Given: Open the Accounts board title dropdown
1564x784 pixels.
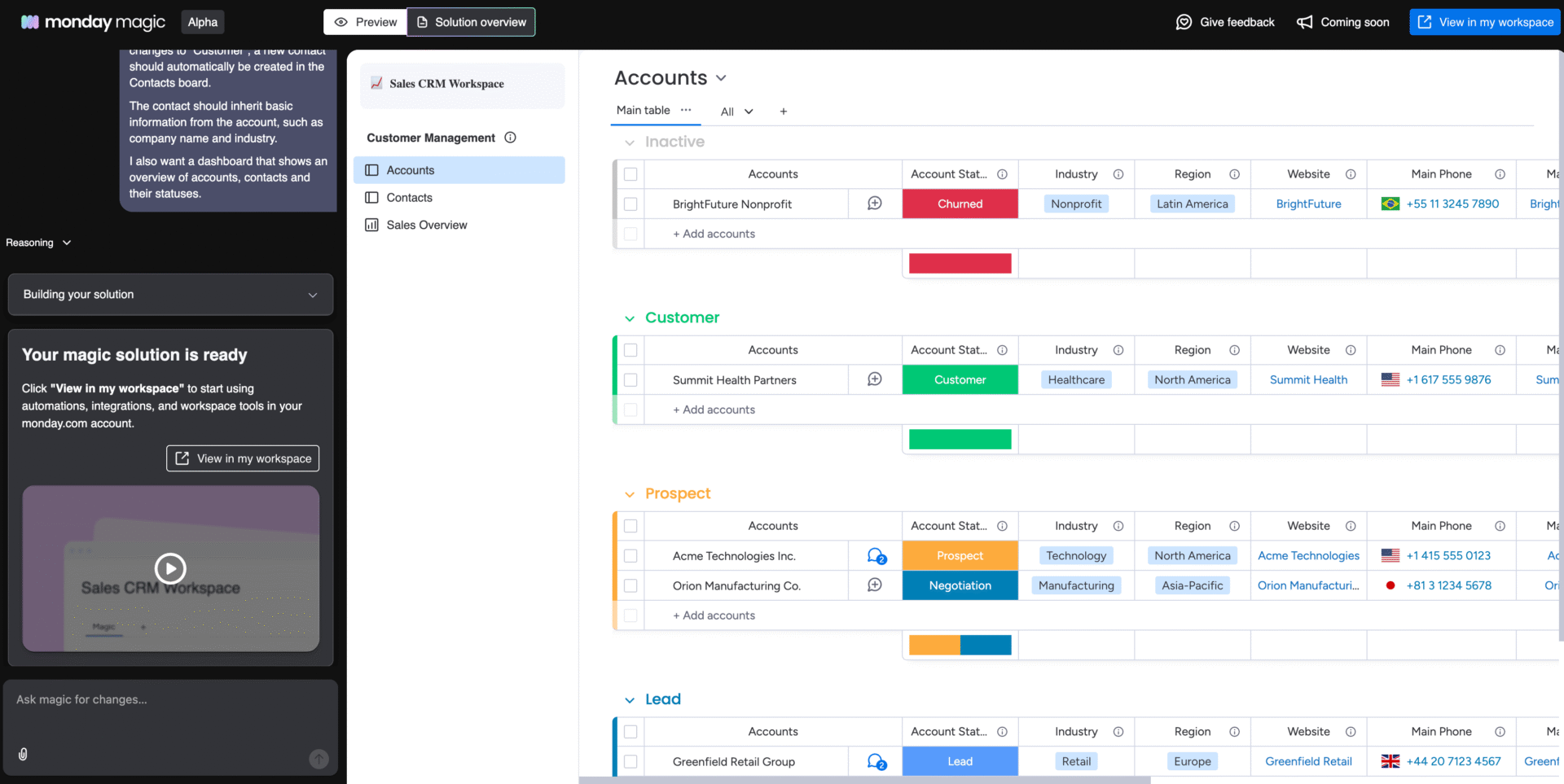Looking at the screenshot, I should (720, 78).
